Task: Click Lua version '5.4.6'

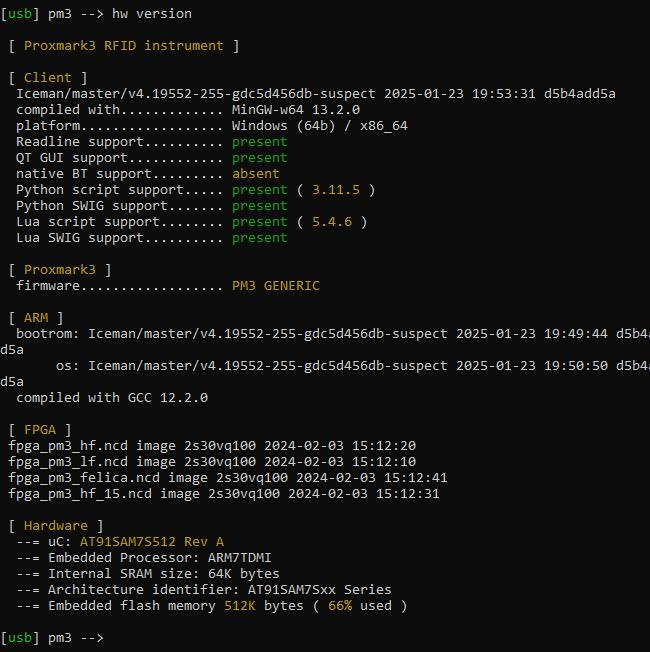Action: point(331,222)
